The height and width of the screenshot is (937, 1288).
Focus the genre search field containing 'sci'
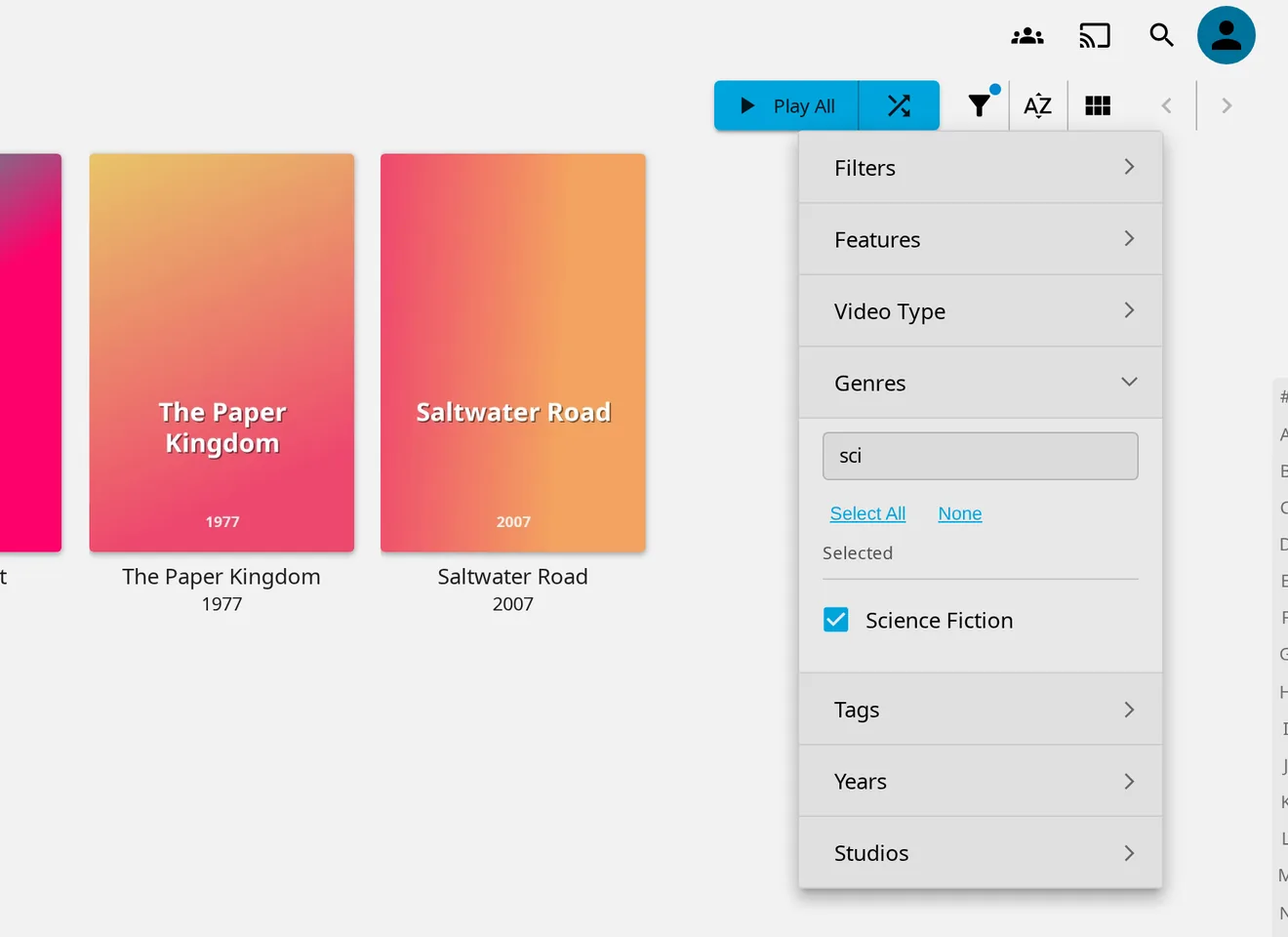[x=981, y=456]
